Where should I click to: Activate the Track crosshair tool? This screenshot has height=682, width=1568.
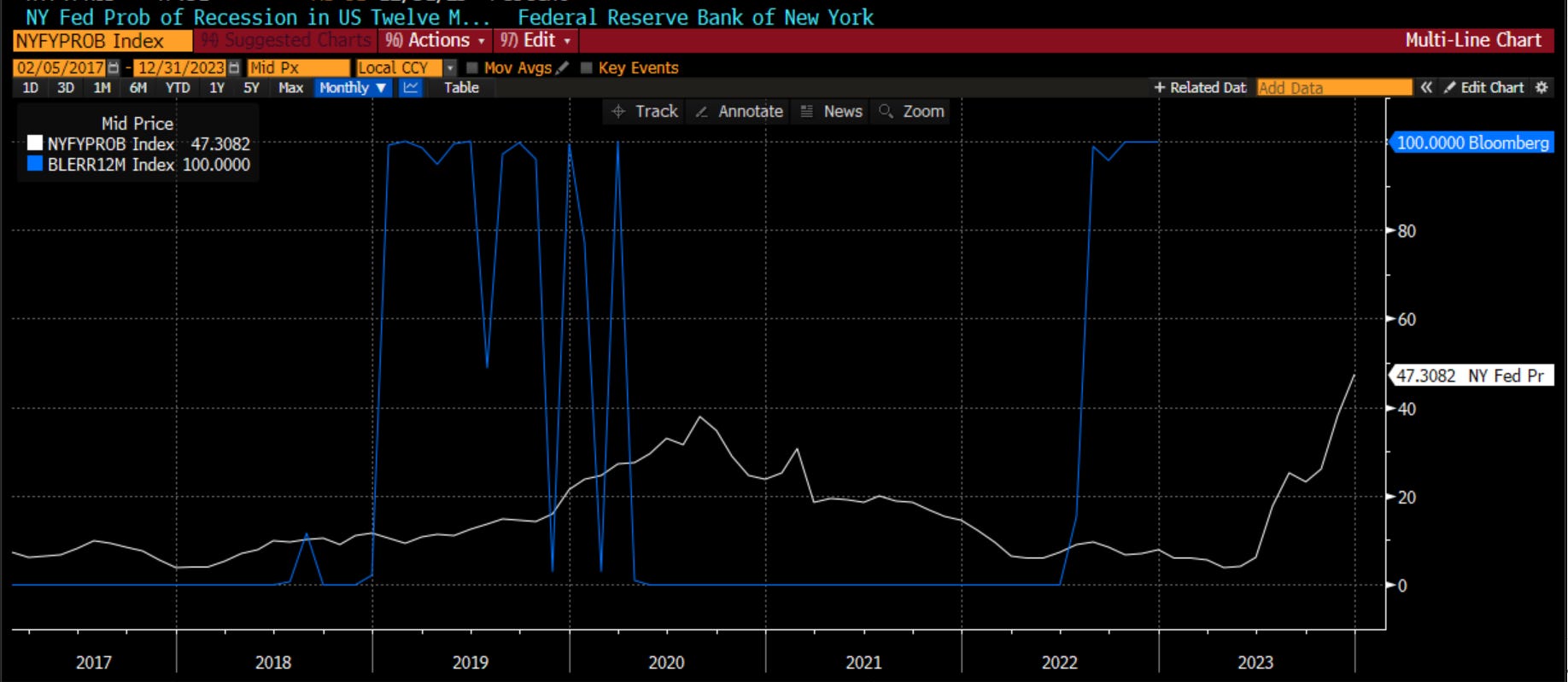(645, 111)
